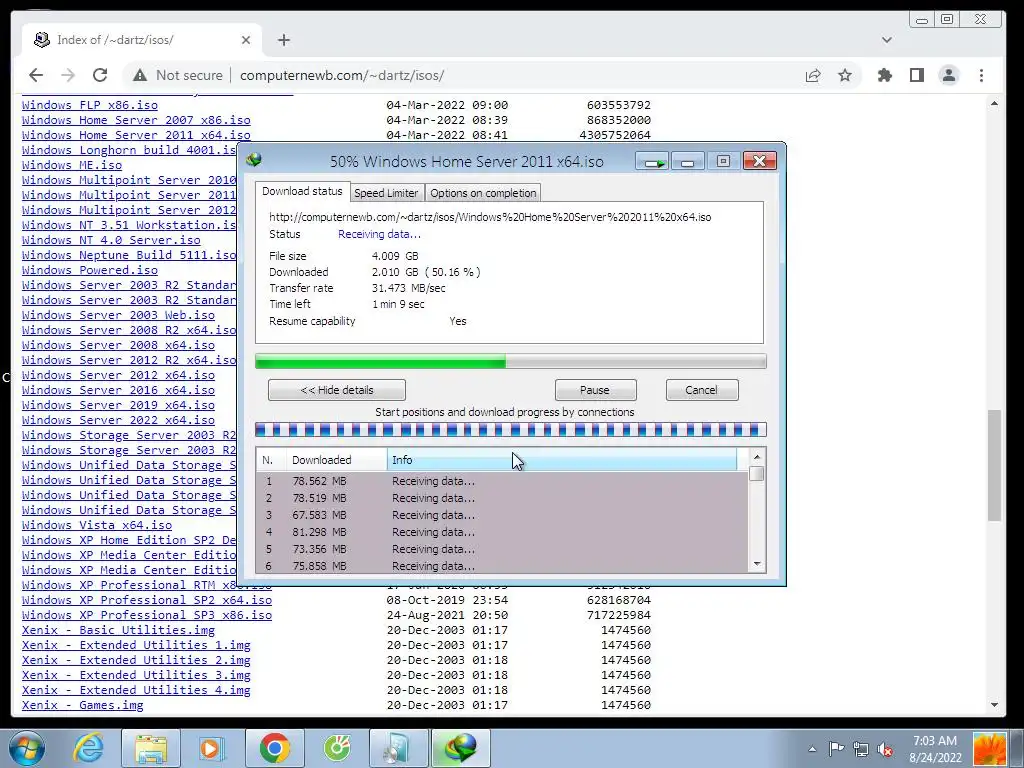The image size is (1024, 768).
Task: Click the IDM dialog title icon
Action: click(254, 159)
